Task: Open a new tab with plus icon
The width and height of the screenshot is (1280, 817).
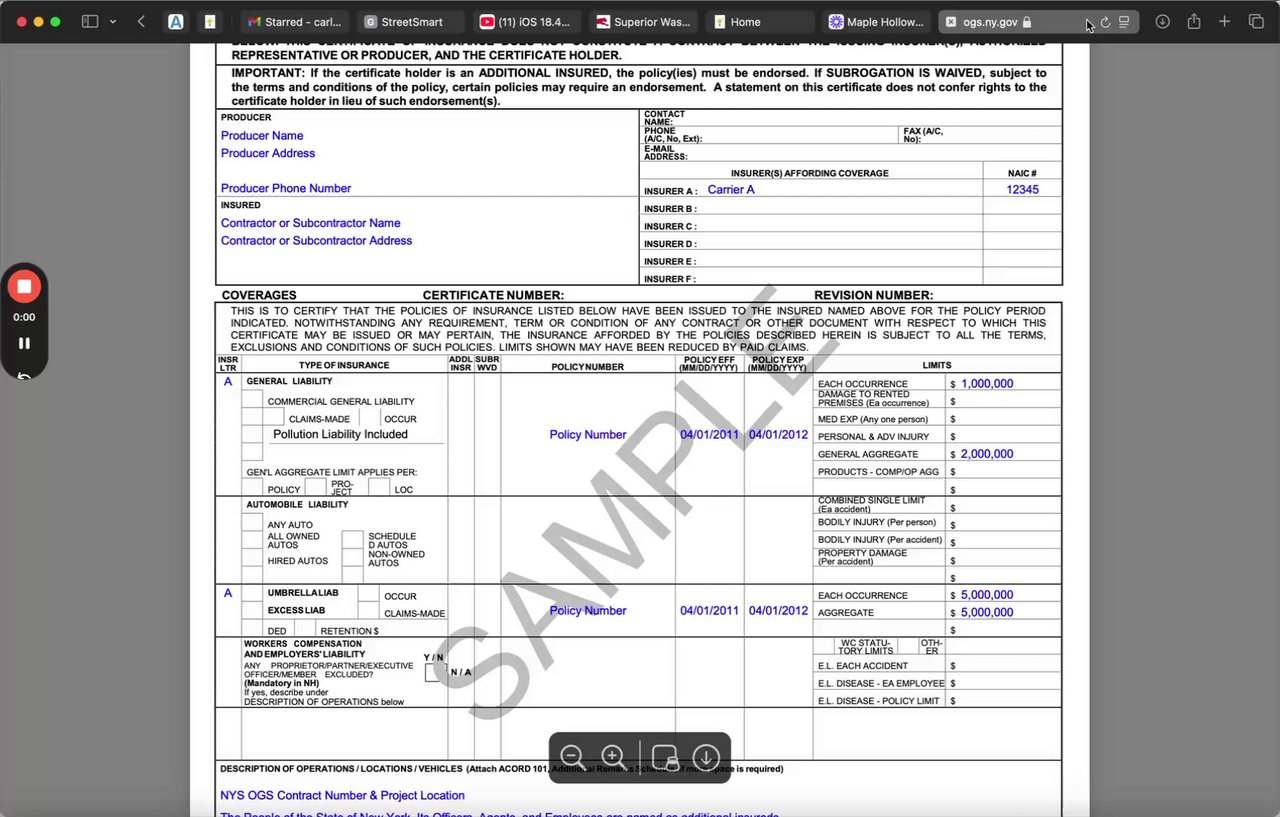Action: pos(1224,21)
